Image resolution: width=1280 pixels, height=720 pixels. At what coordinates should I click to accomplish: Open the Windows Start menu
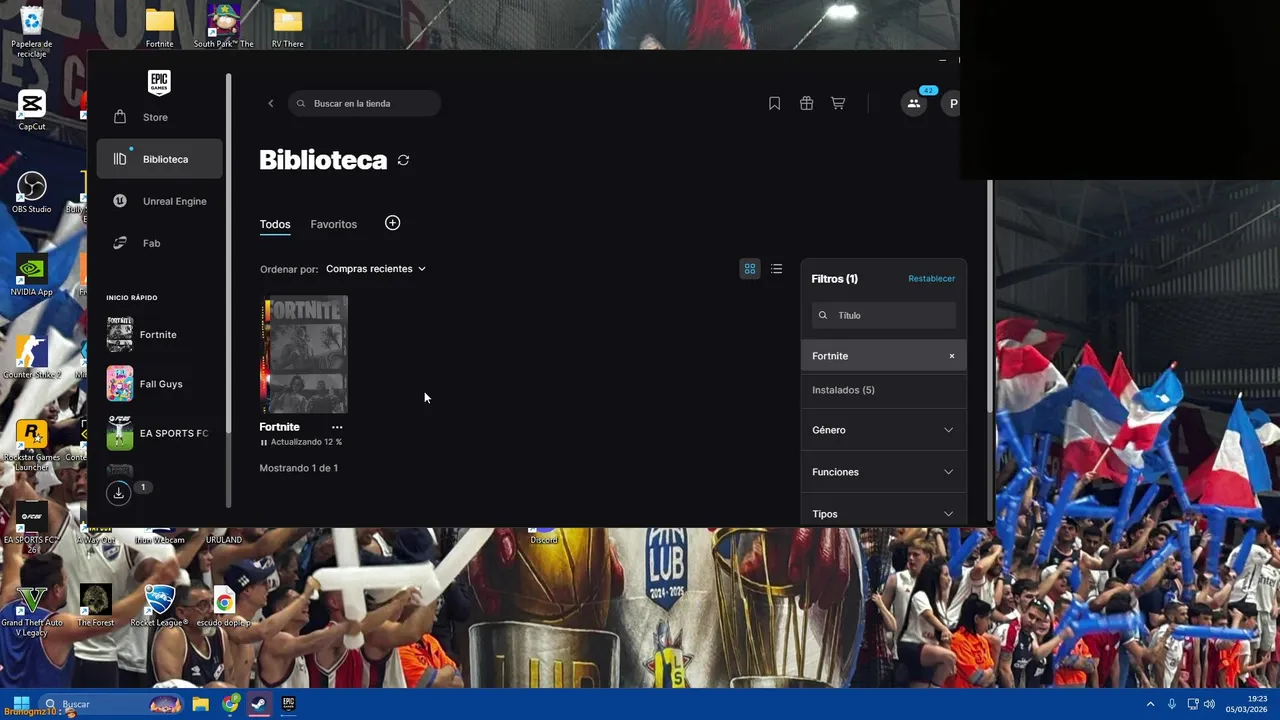pos(21,704)
